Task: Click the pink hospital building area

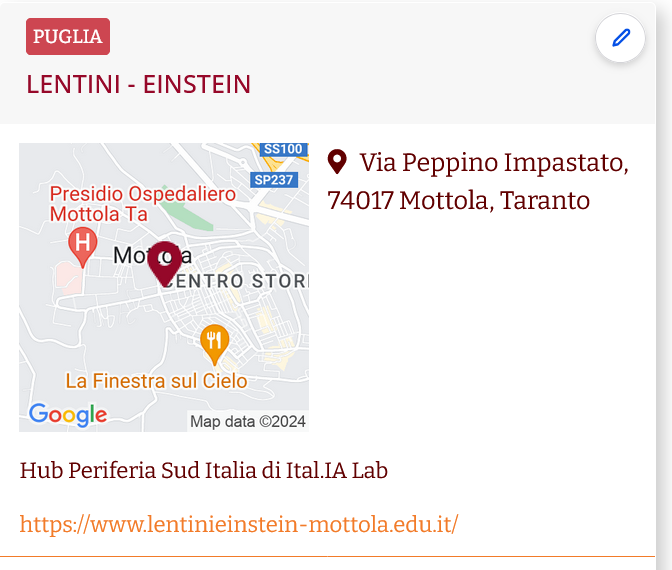Action: tap(69, 278)
